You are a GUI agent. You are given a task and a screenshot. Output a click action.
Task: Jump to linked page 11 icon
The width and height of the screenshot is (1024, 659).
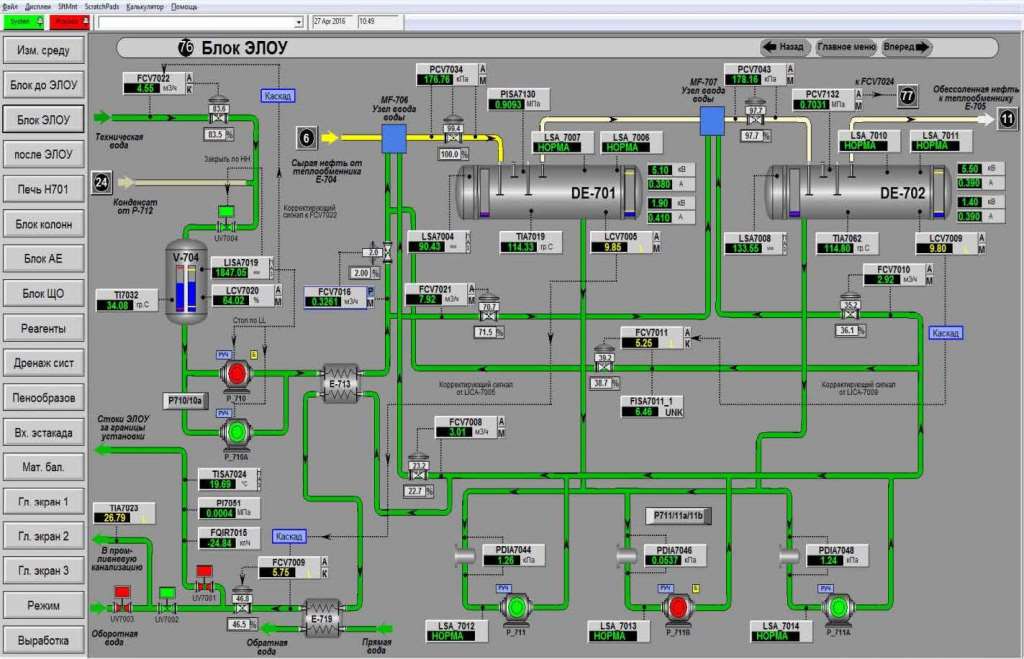coord(1008,119)
